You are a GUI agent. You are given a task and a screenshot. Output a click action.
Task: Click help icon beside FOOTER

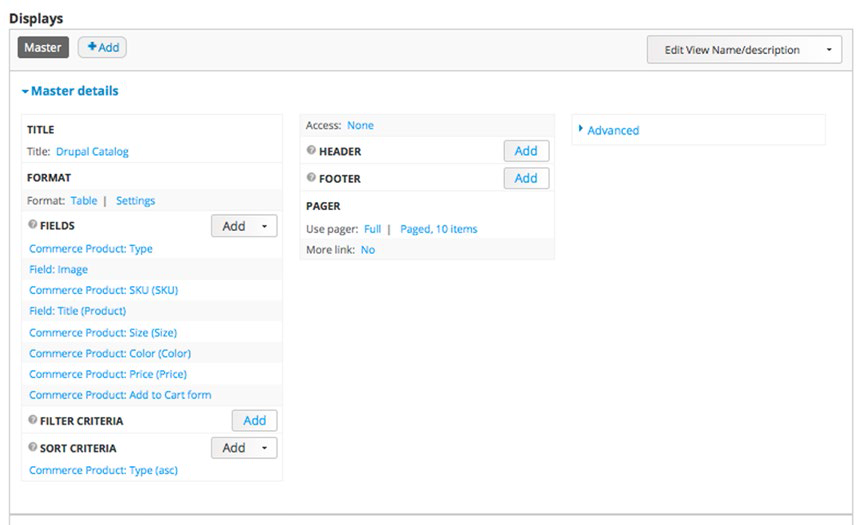coord(312,177)
